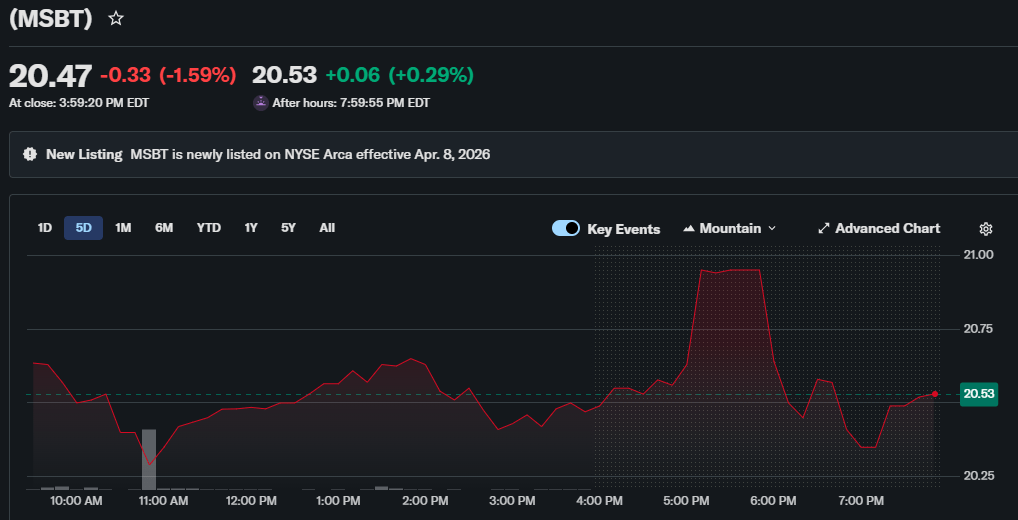Switch chart to 1M range
This screenshot has height=520, width=1018.
[x=123, y=228]
